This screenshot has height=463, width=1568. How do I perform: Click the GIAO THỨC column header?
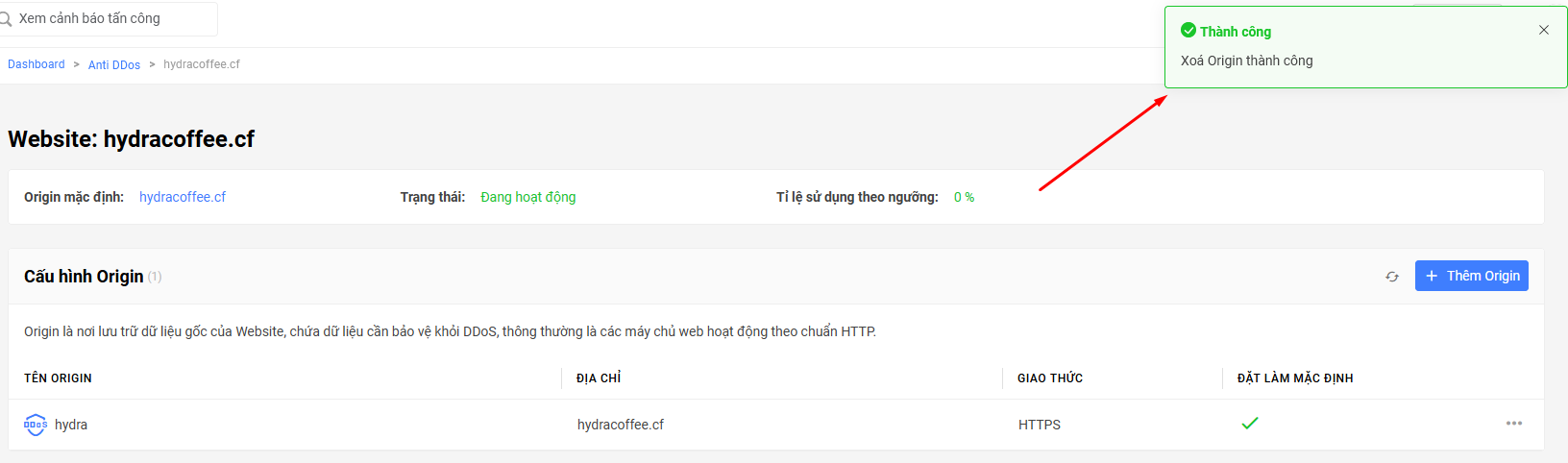pos(1050,378)
